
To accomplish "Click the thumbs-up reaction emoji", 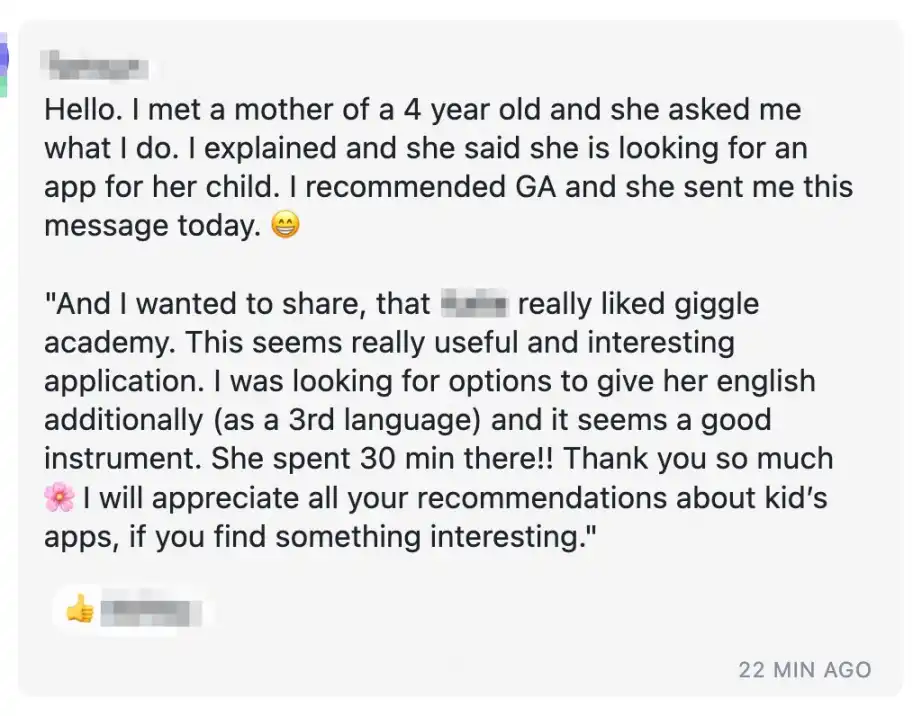I will pyautogui.click(x=80, y=607).
